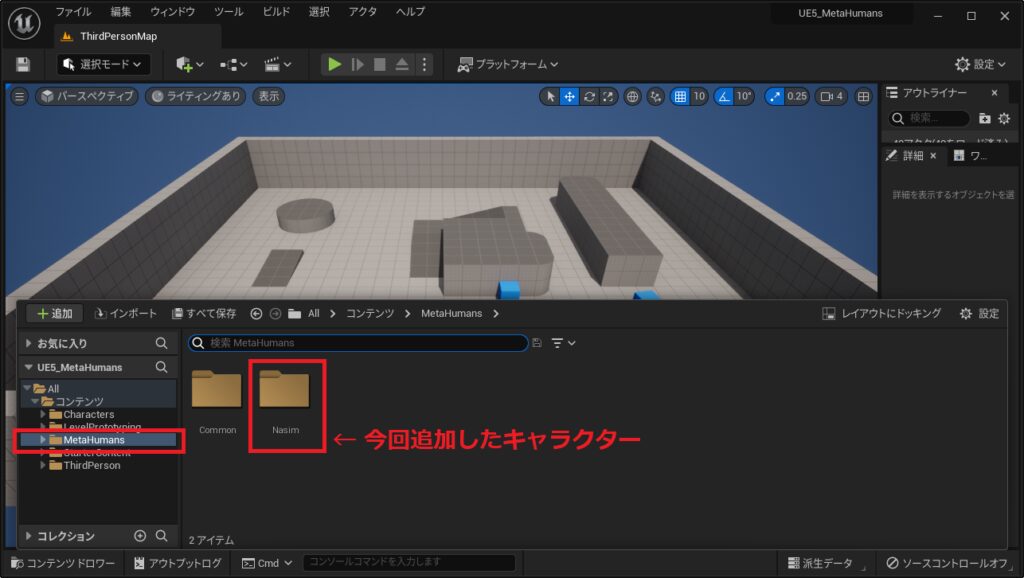The image size is (1024, 578).
Task: Activate the translate move tool in viewport
Action: point(569,97)
